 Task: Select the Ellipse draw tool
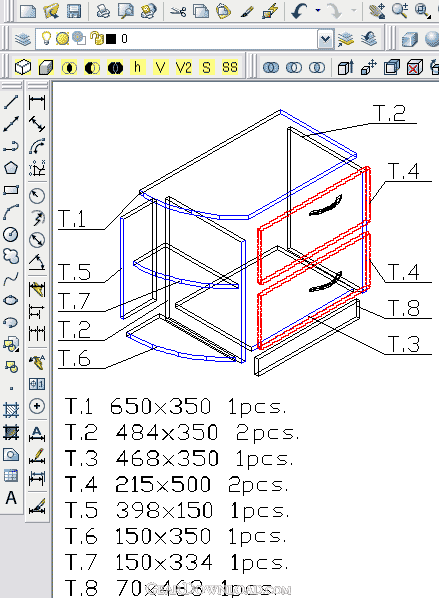click(11, 300)
